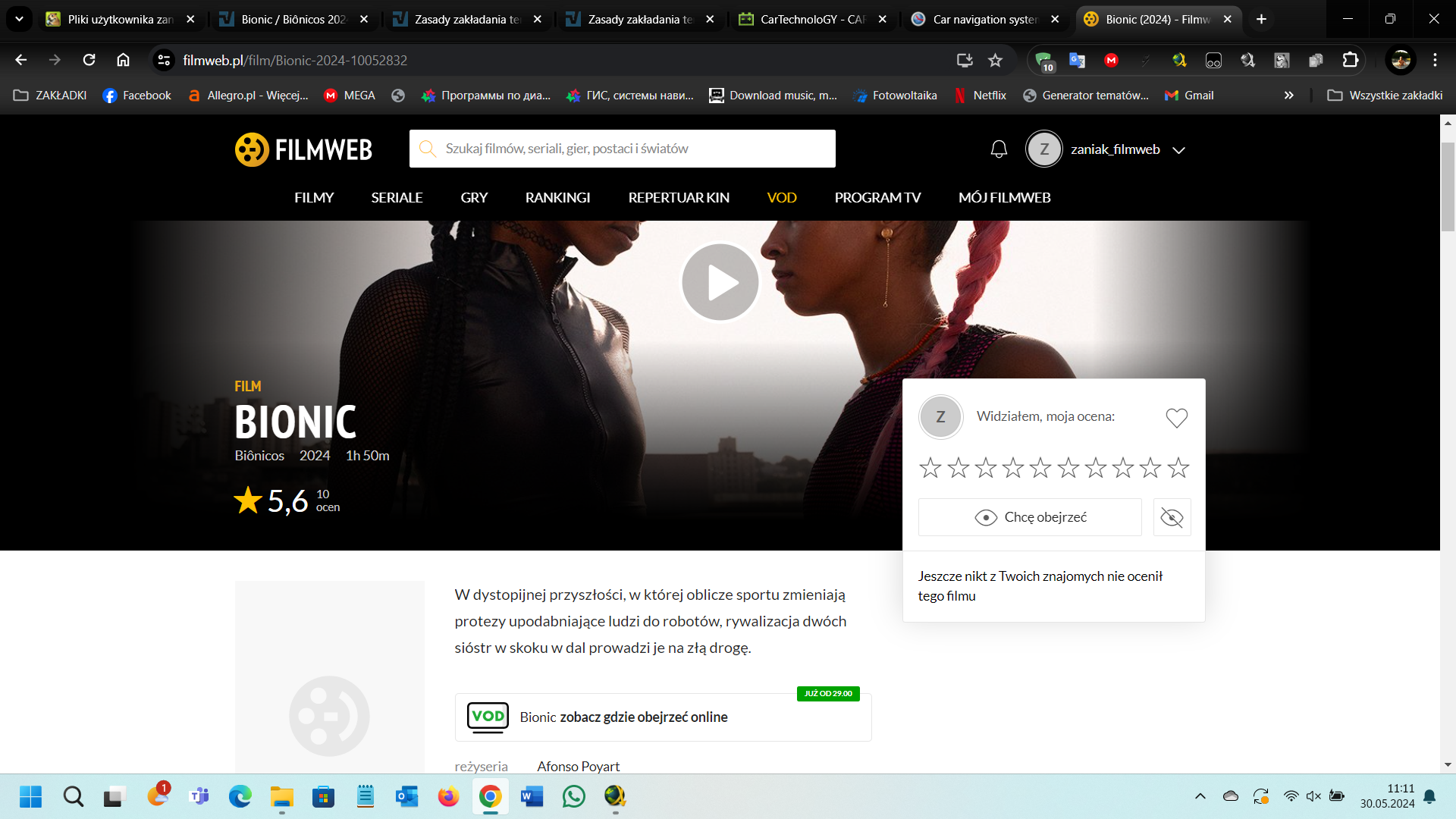This screenshot has height=819, width=1456.
Task: Rate the film seven stars
Action: (1095, 468)
